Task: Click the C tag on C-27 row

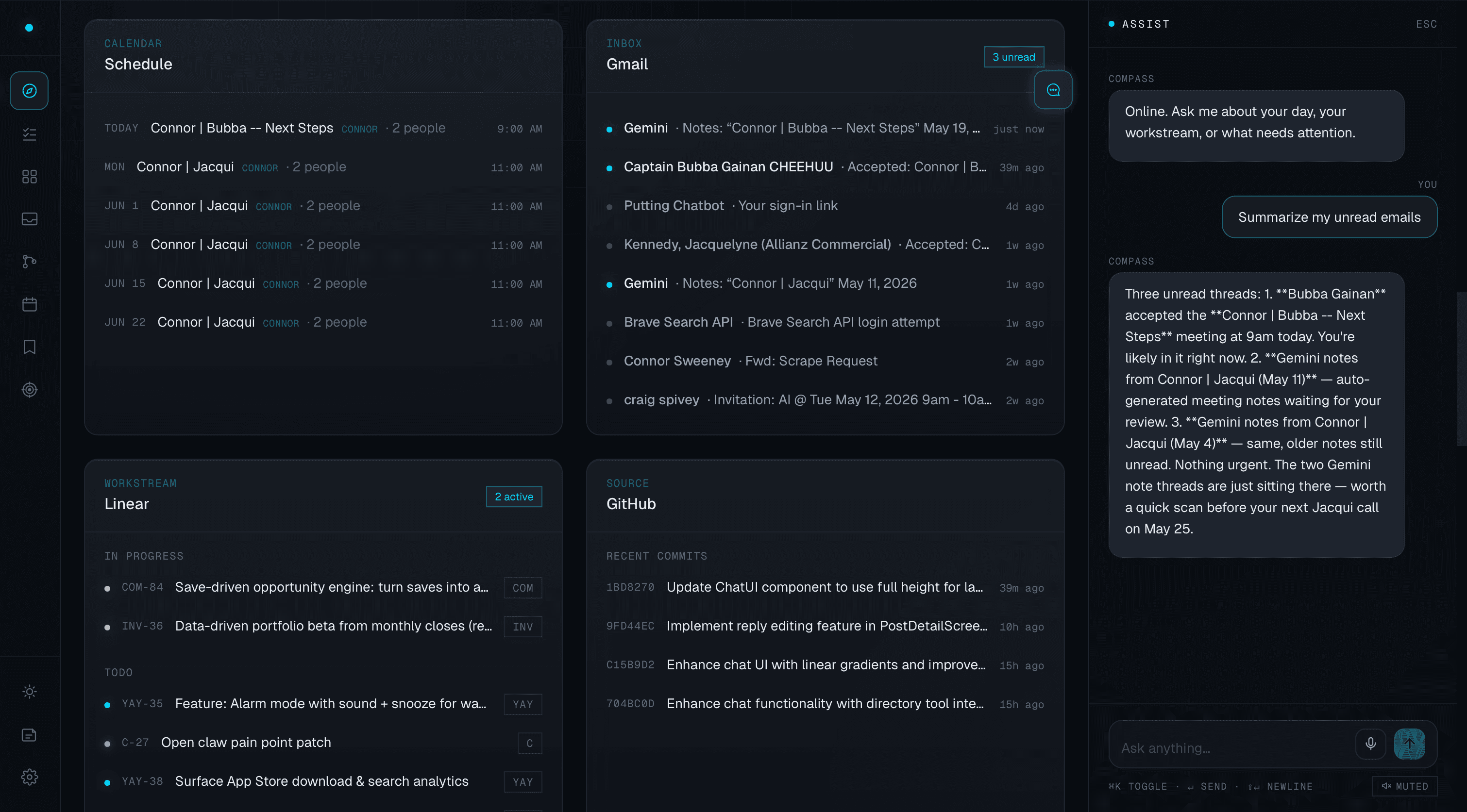Action: tap(530, 743)
